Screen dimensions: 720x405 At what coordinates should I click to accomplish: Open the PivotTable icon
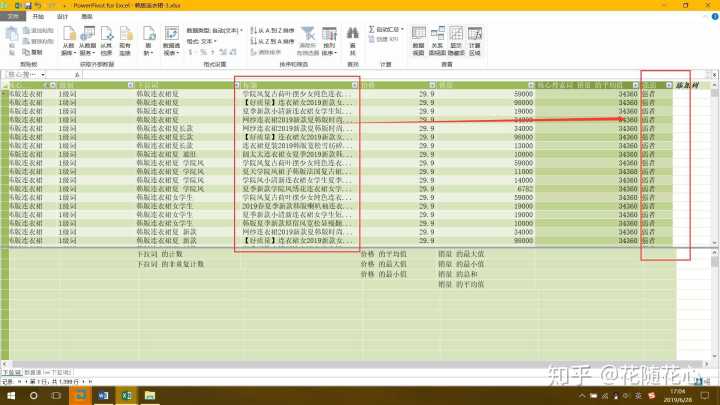(x=171, y=40)
